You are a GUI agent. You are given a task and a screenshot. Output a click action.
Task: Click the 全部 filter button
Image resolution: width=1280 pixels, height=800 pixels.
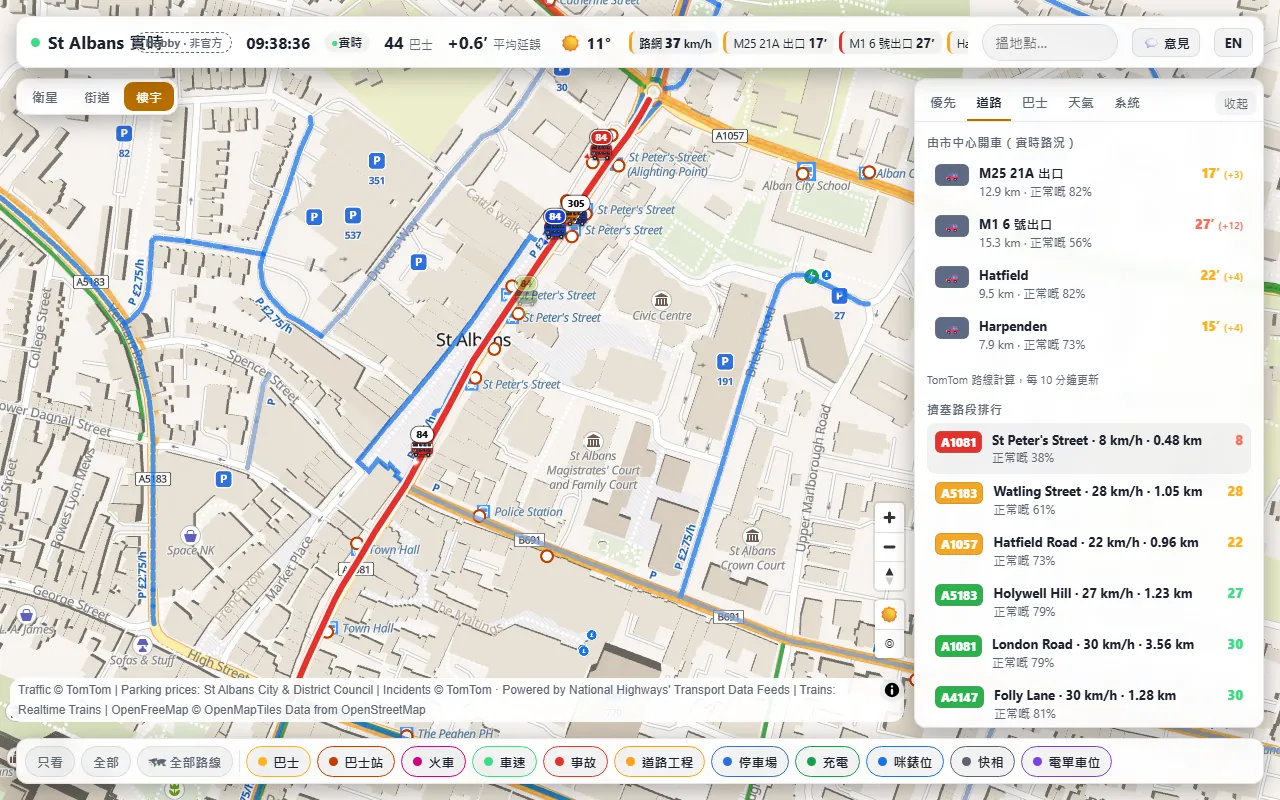click(x=106, y=762)
